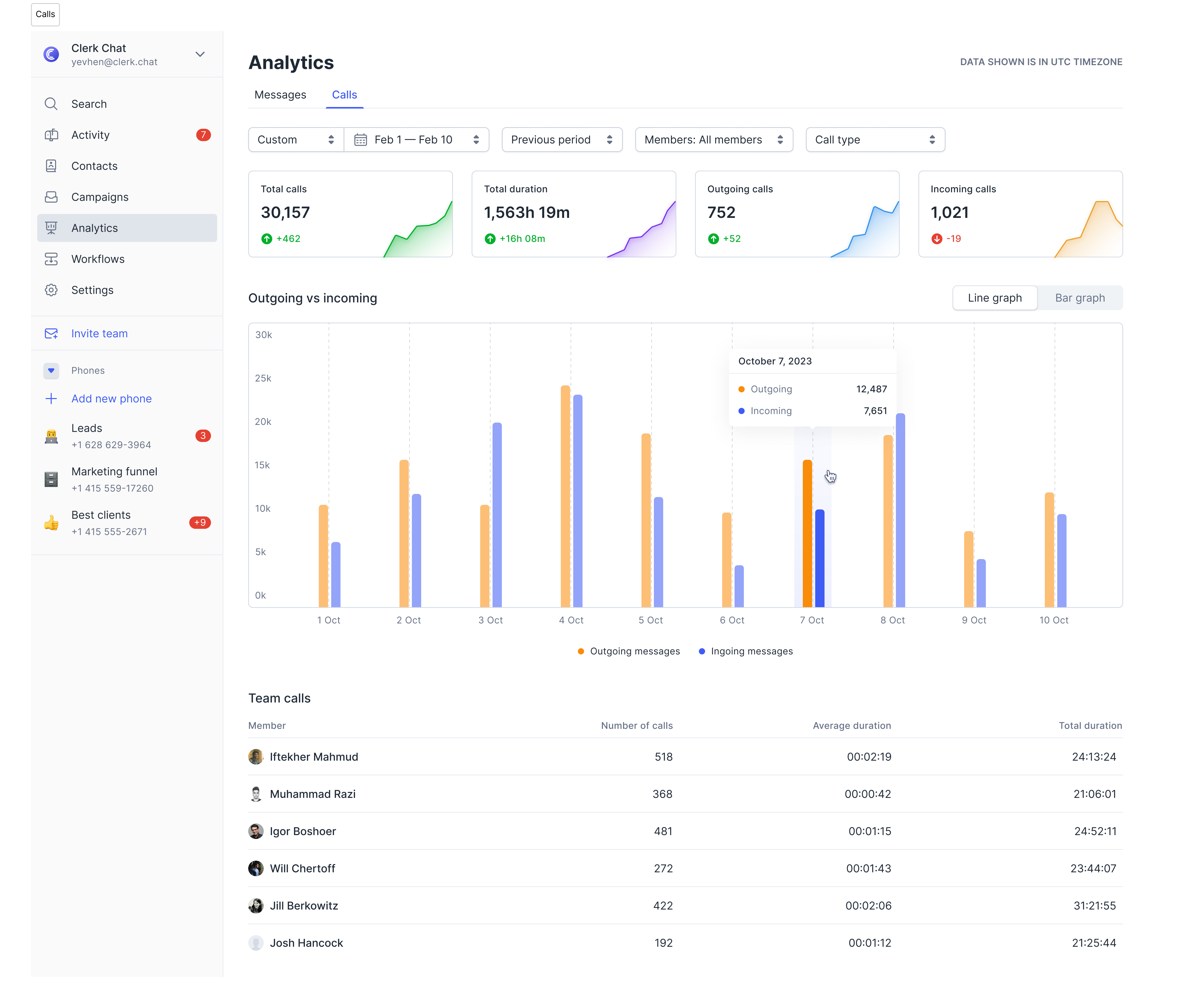Screen dimensions: 1179x1008
Task: Click the Search magnifier icon in sidebar
Action: click(51, 104)
